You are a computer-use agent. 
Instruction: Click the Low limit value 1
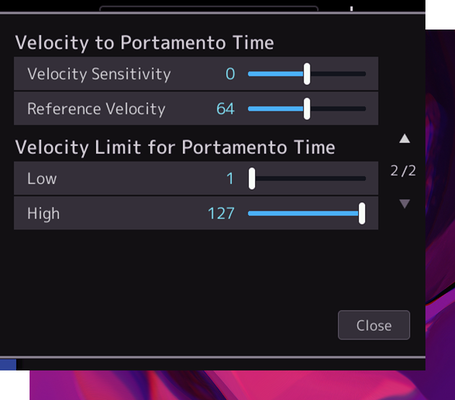[x=230, y=179]
